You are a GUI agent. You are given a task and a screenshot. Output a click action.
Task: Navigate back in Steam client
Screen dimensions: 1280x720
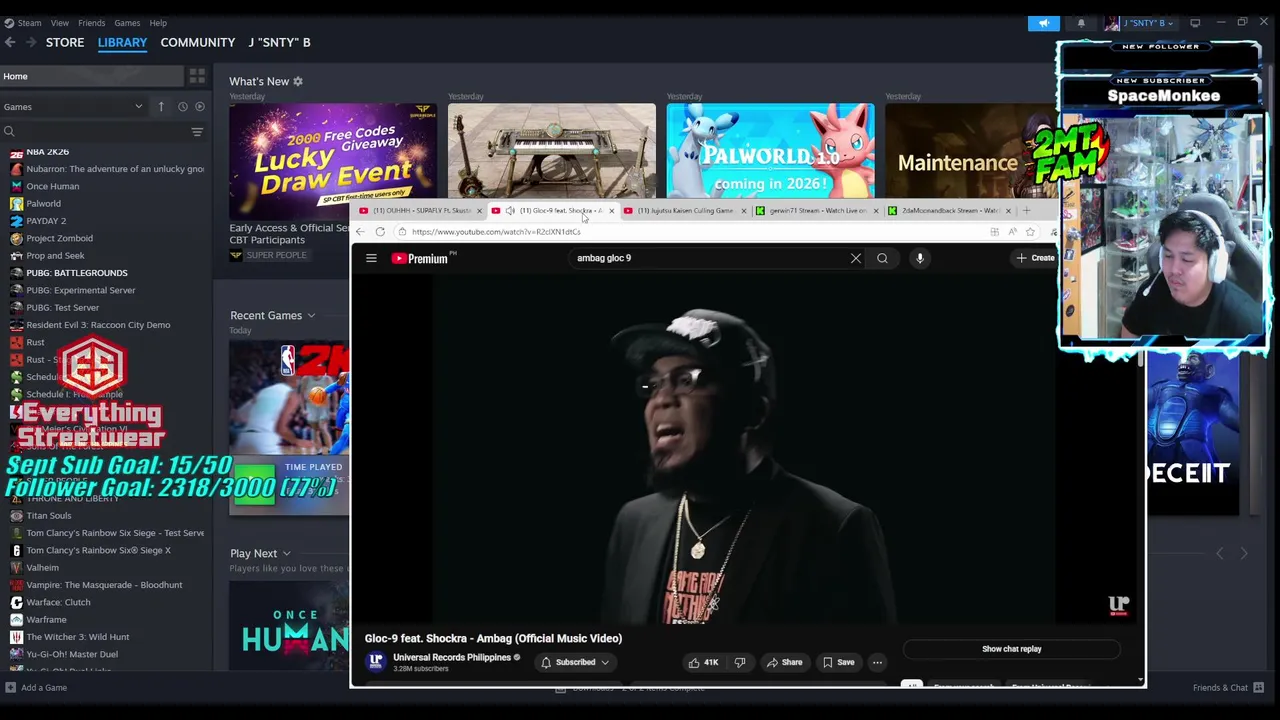pos(10,42)
